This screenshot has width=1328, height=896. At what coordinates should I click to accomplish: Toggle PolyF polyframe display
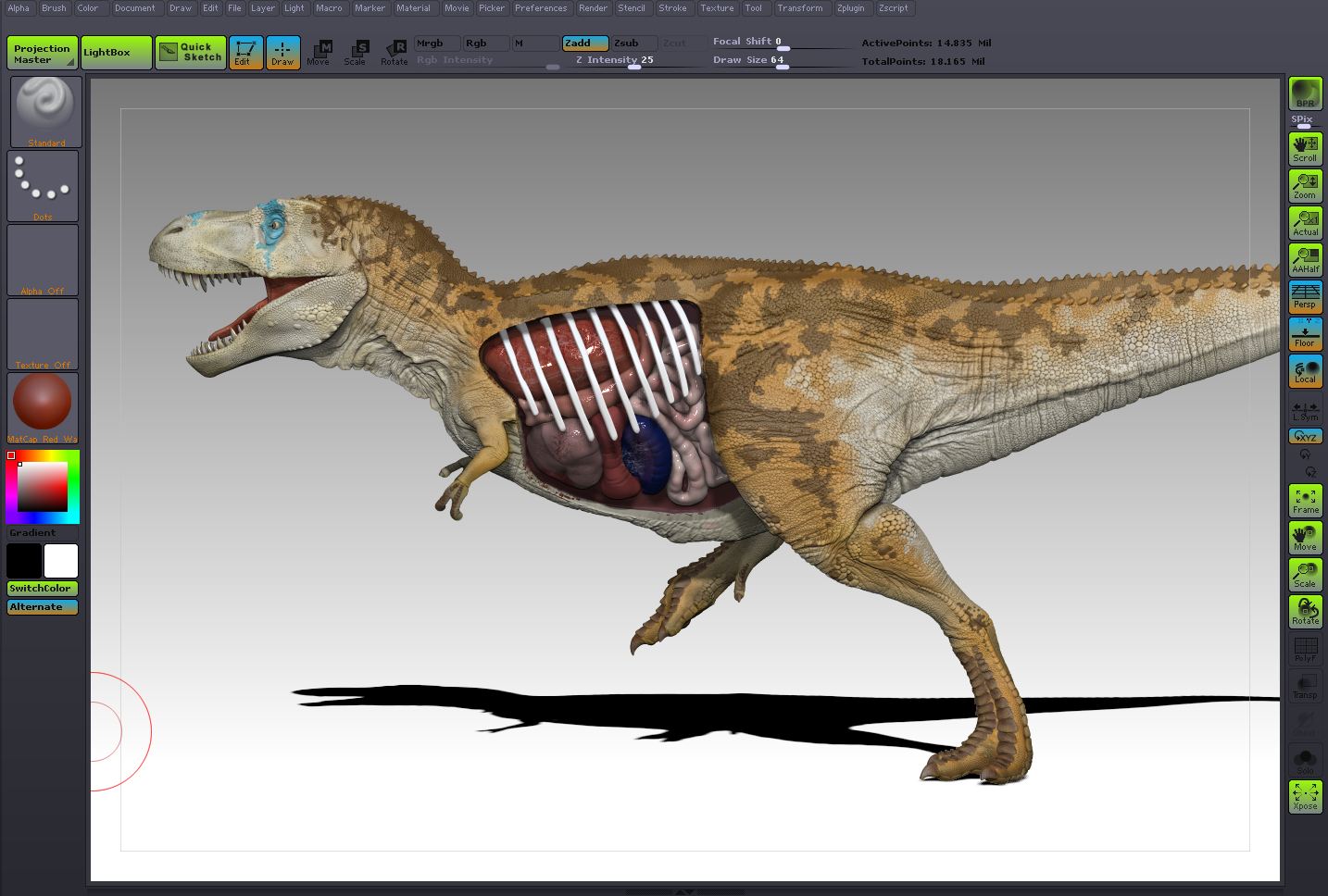[x=1305, y=649]
